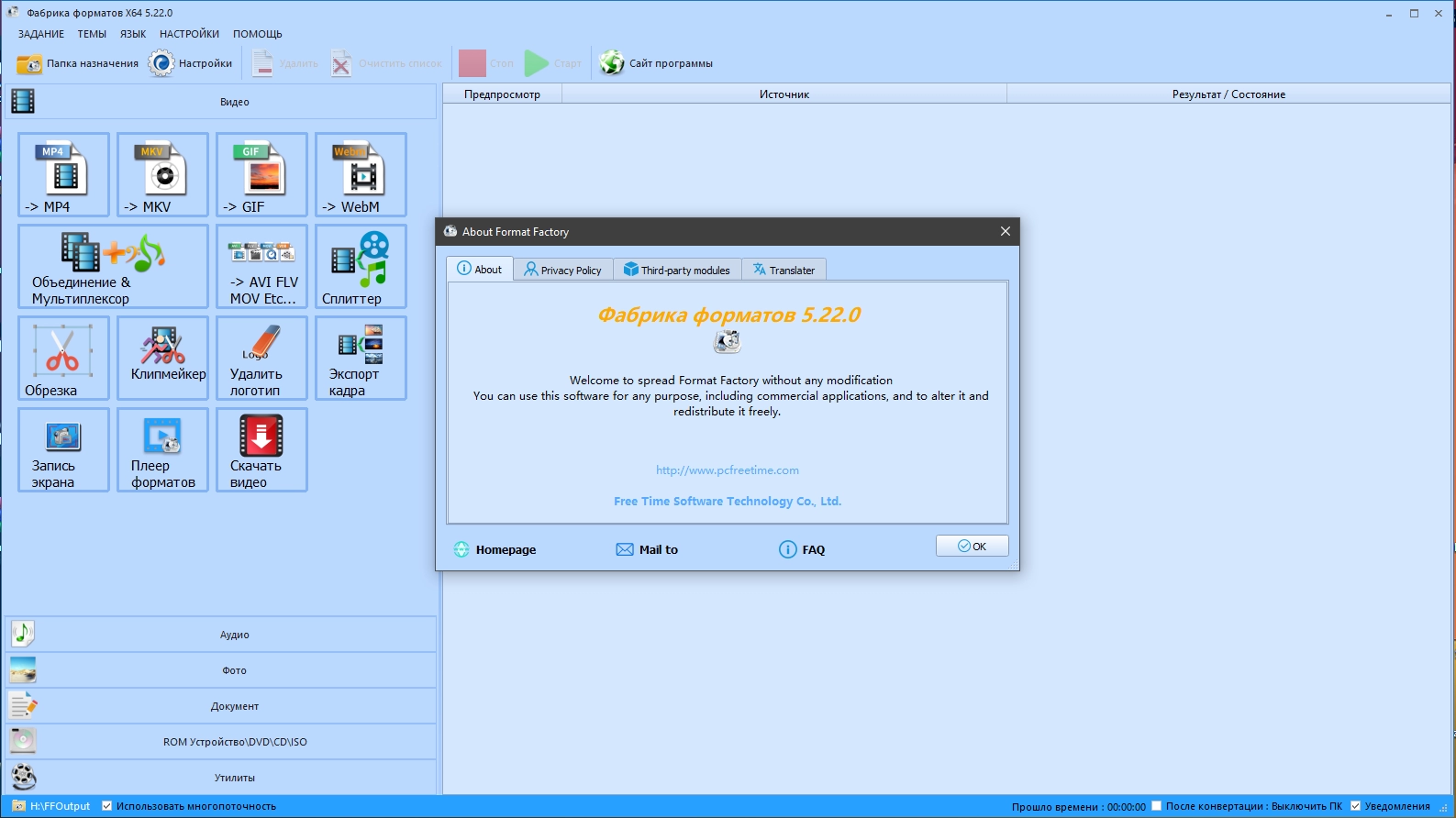
Task: Open Папка назначения output folder
Action: tap(78, 63)
